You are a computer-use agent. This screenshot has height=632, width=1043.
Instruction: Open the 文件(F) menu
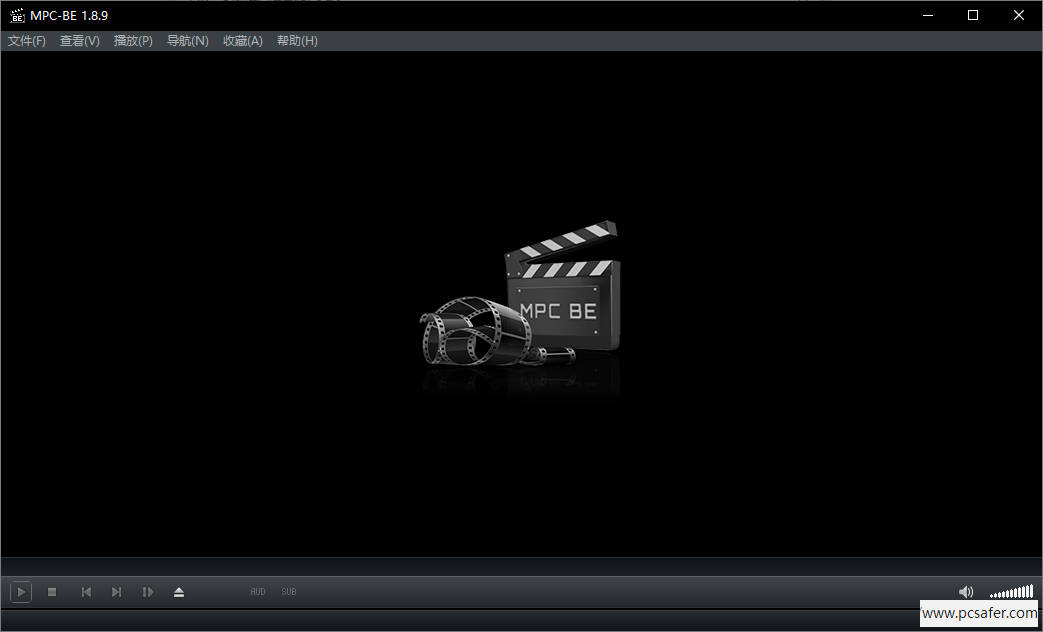(26, 40)
